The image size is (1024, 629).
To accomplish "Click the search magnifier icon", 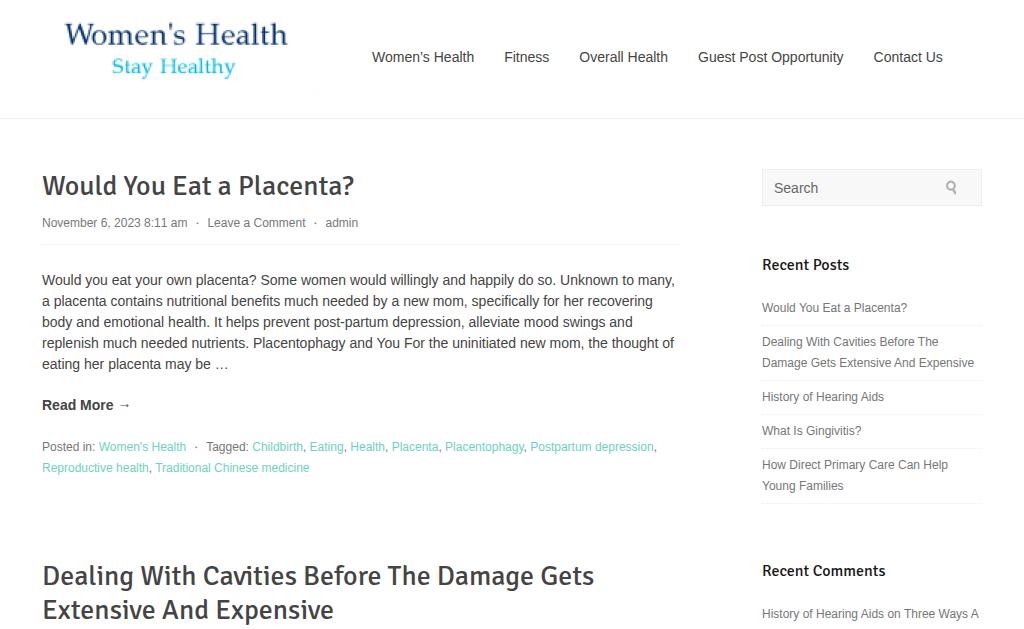I will coord(951,187).
